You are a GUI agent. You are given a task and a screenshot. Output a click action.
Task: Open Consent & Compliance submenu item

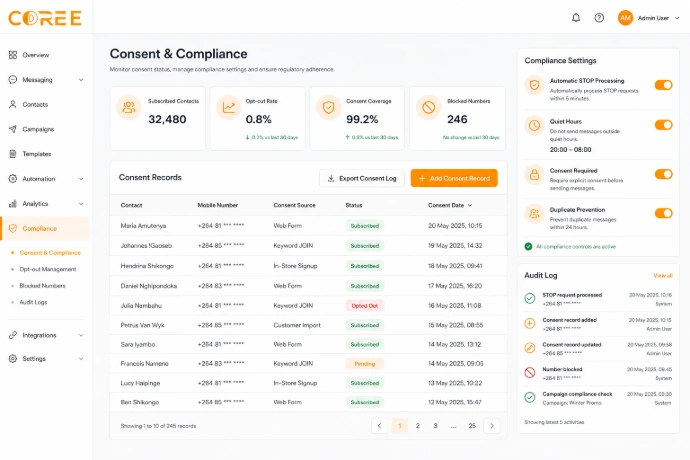[50, 253]
